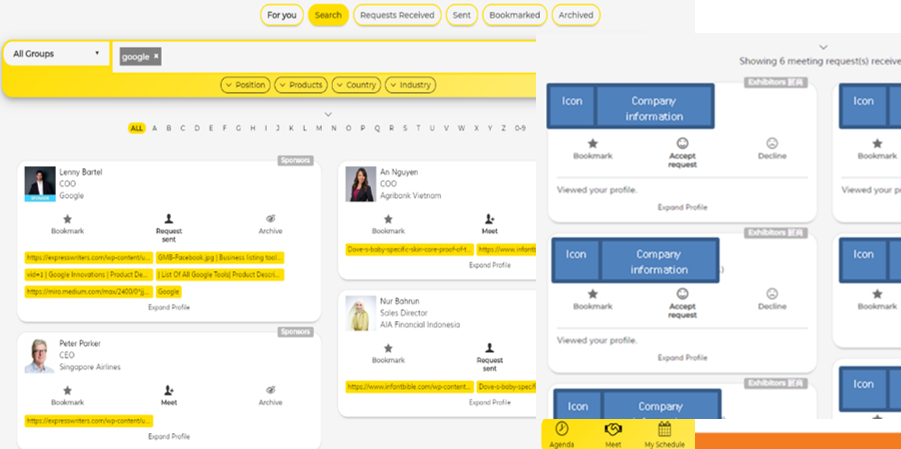
Task: Open the All Groups dropdown
Action: 56,53
